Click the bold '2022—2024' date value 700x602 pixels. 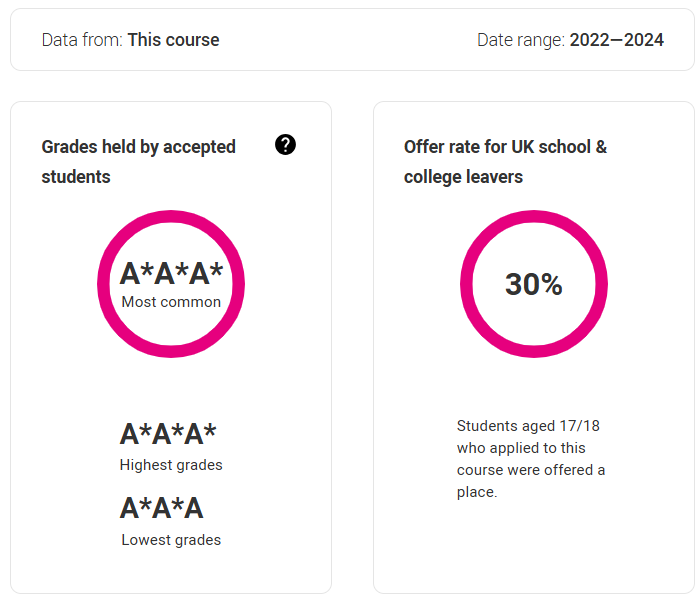(617, 40)
